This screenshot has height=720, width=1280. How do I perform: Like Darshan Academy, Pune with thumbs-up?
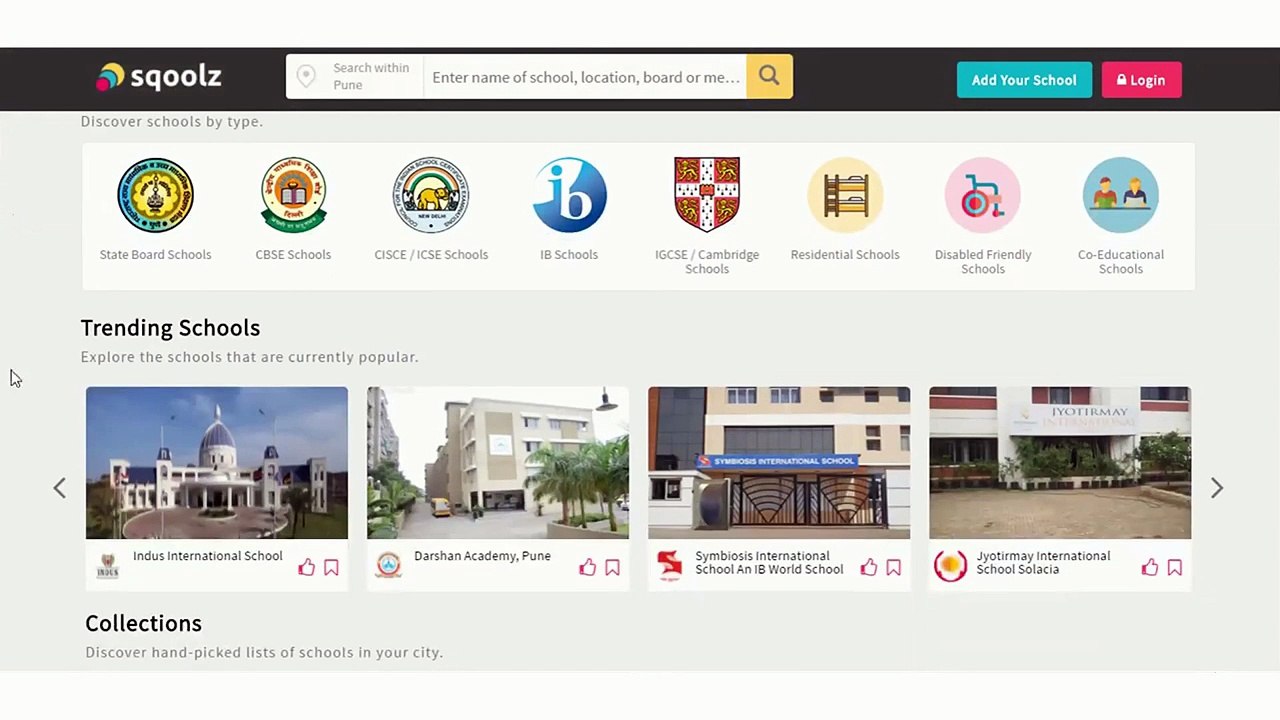(x=587, y=567)
